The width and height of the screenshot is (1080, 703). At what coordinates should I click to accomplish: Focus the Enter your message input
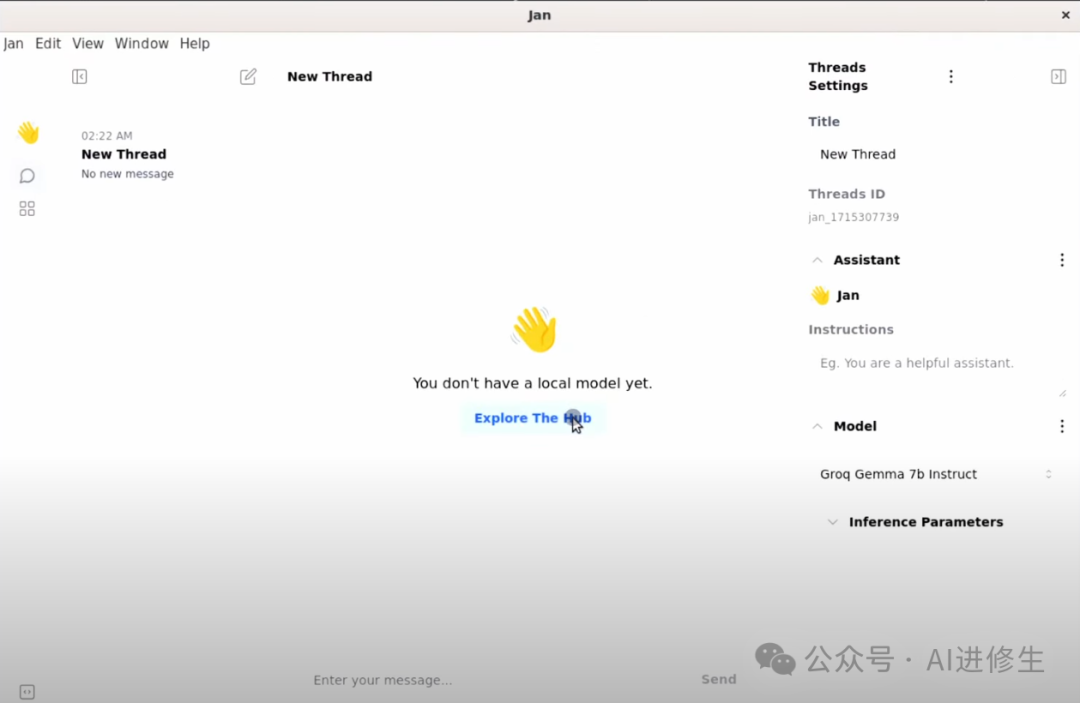(x=499, y=680)
